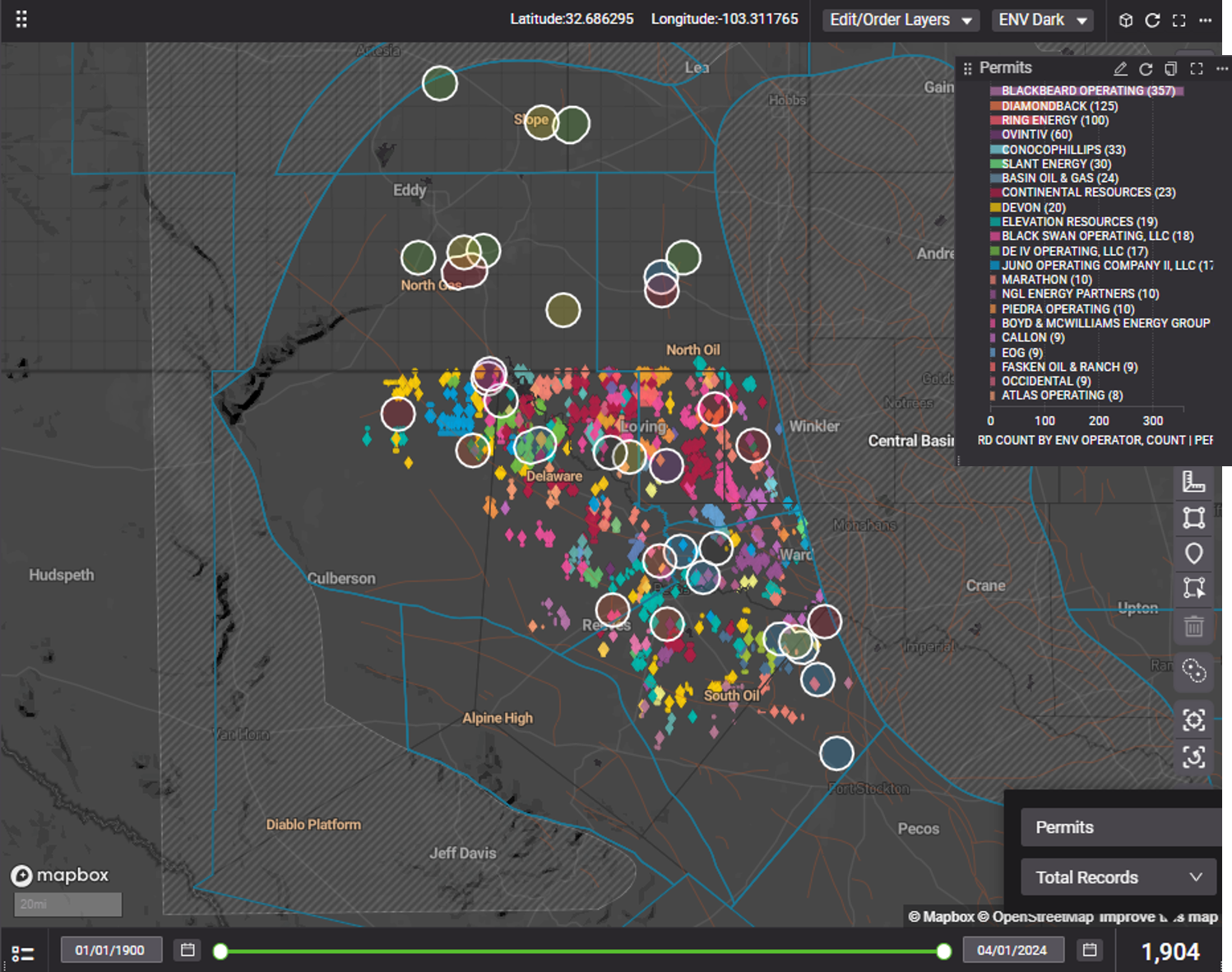Click the Permits button in lower panel

1118,827
